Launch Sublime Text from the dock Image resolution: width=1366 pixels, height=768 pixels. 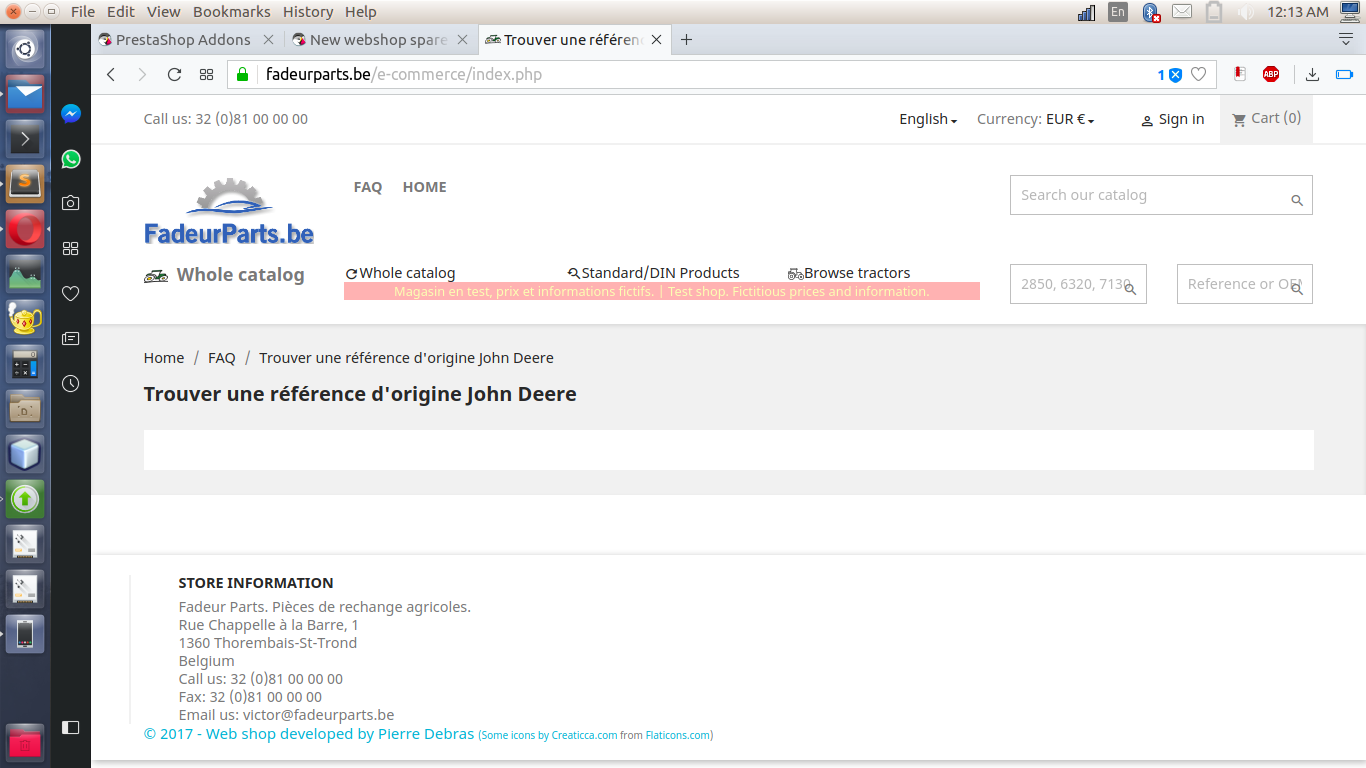point(25,184)
